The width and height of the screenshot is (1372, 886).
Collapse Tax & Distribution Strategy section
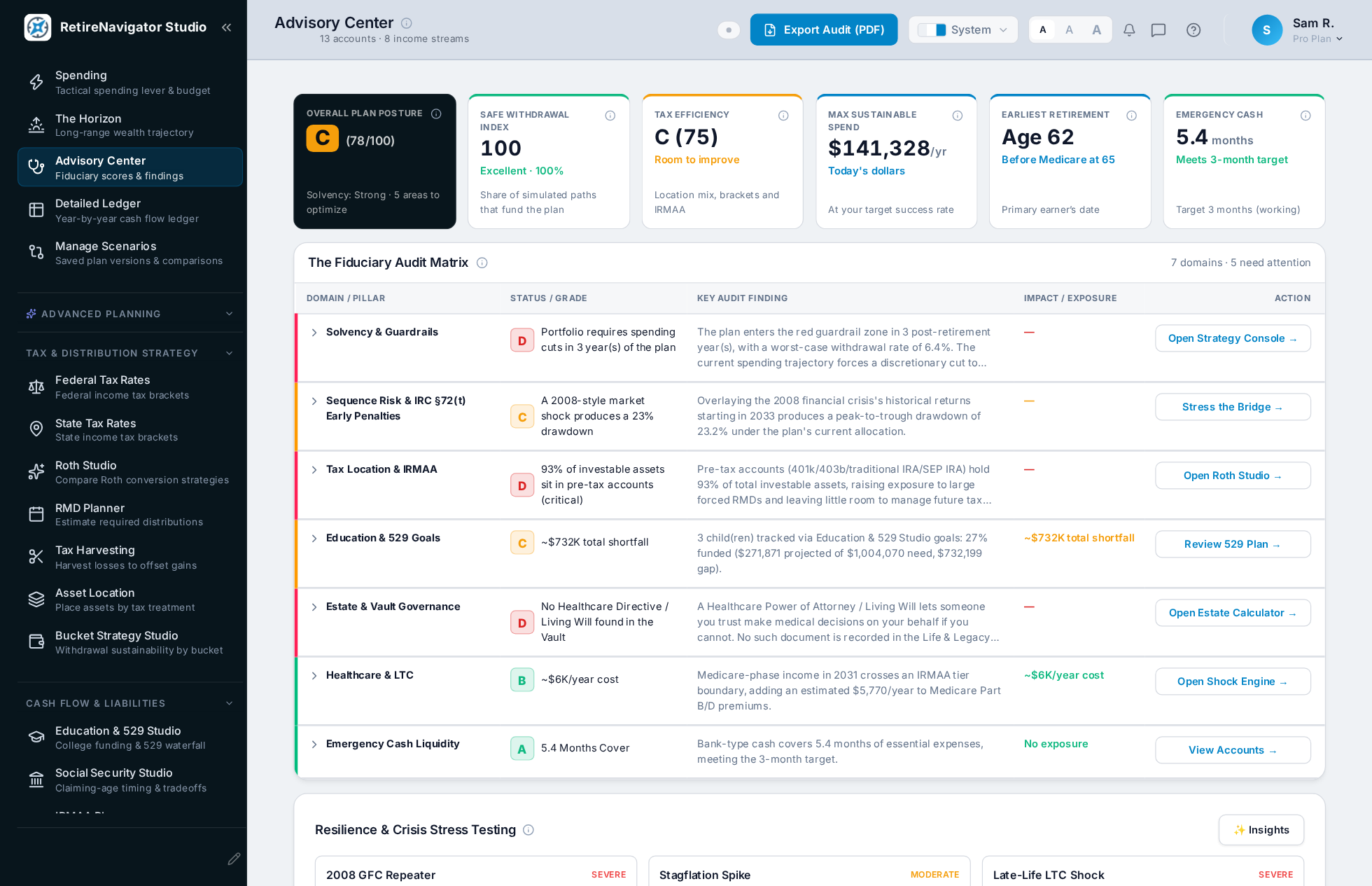130,353
